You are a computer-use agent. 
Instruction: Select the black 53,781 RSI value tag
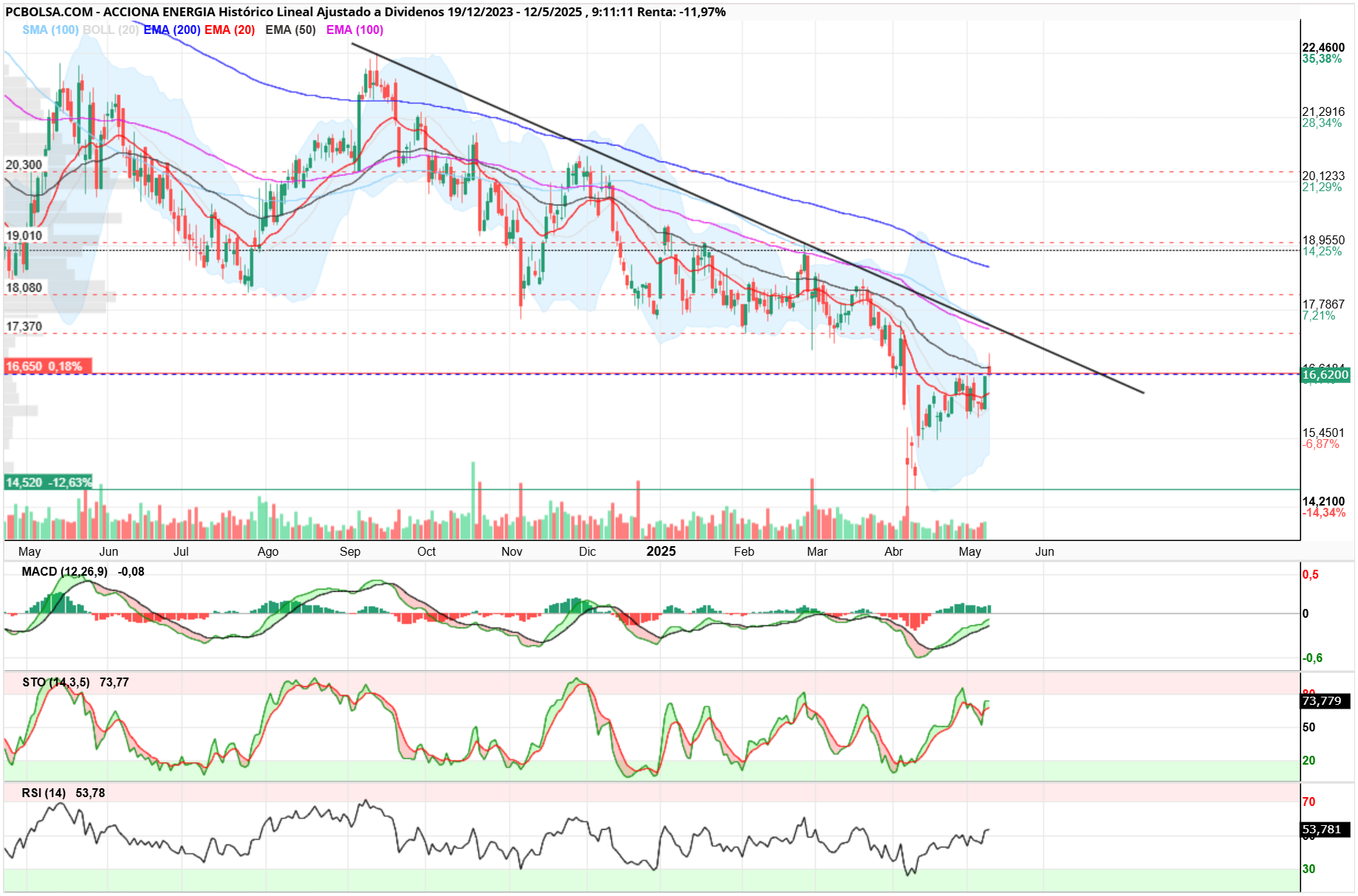click(x=1326, y=829)
